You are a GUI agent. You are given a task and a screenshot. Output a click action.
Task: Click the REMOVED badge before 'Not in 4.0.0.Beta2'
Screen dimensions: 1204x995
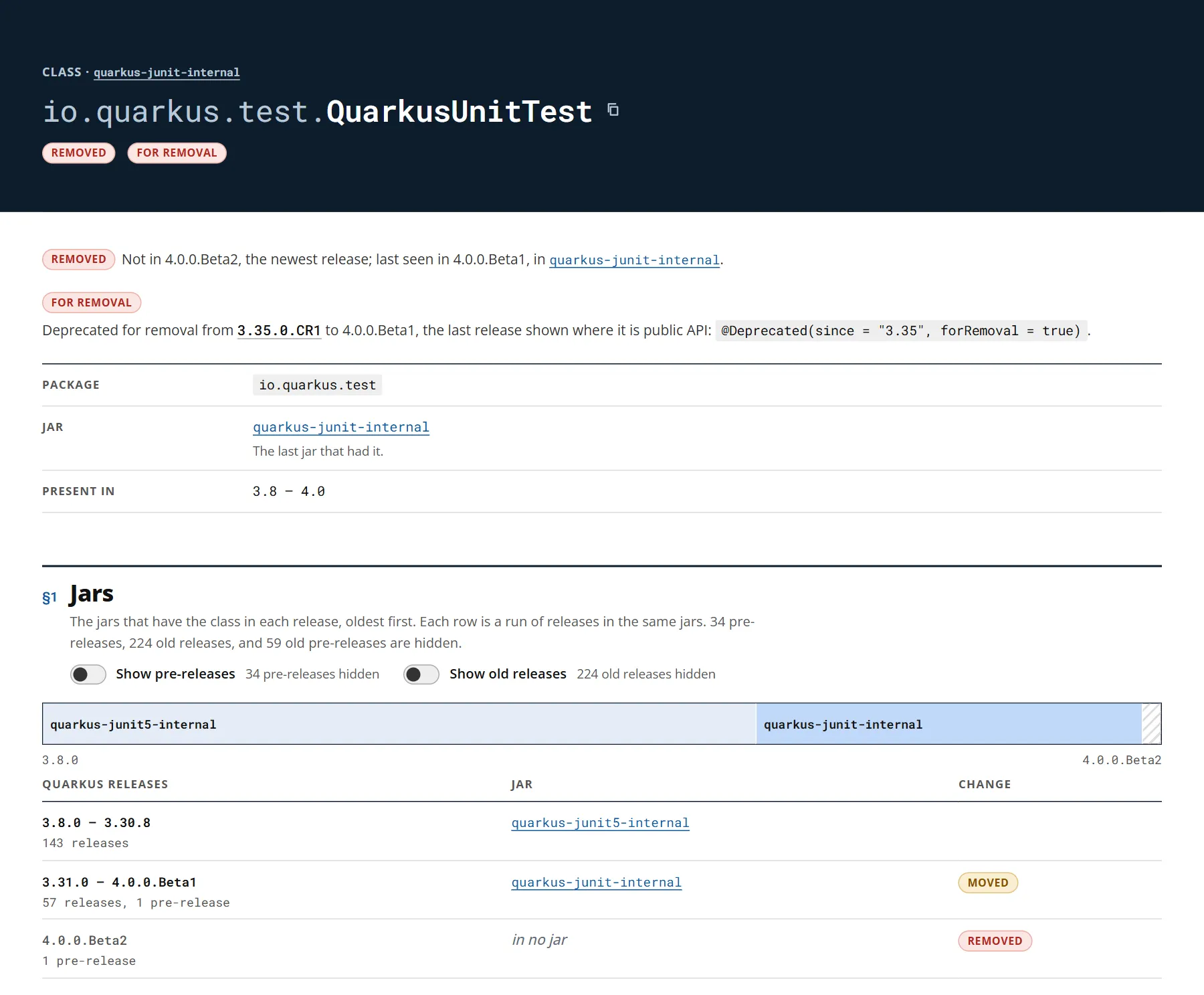pos(78,259)
